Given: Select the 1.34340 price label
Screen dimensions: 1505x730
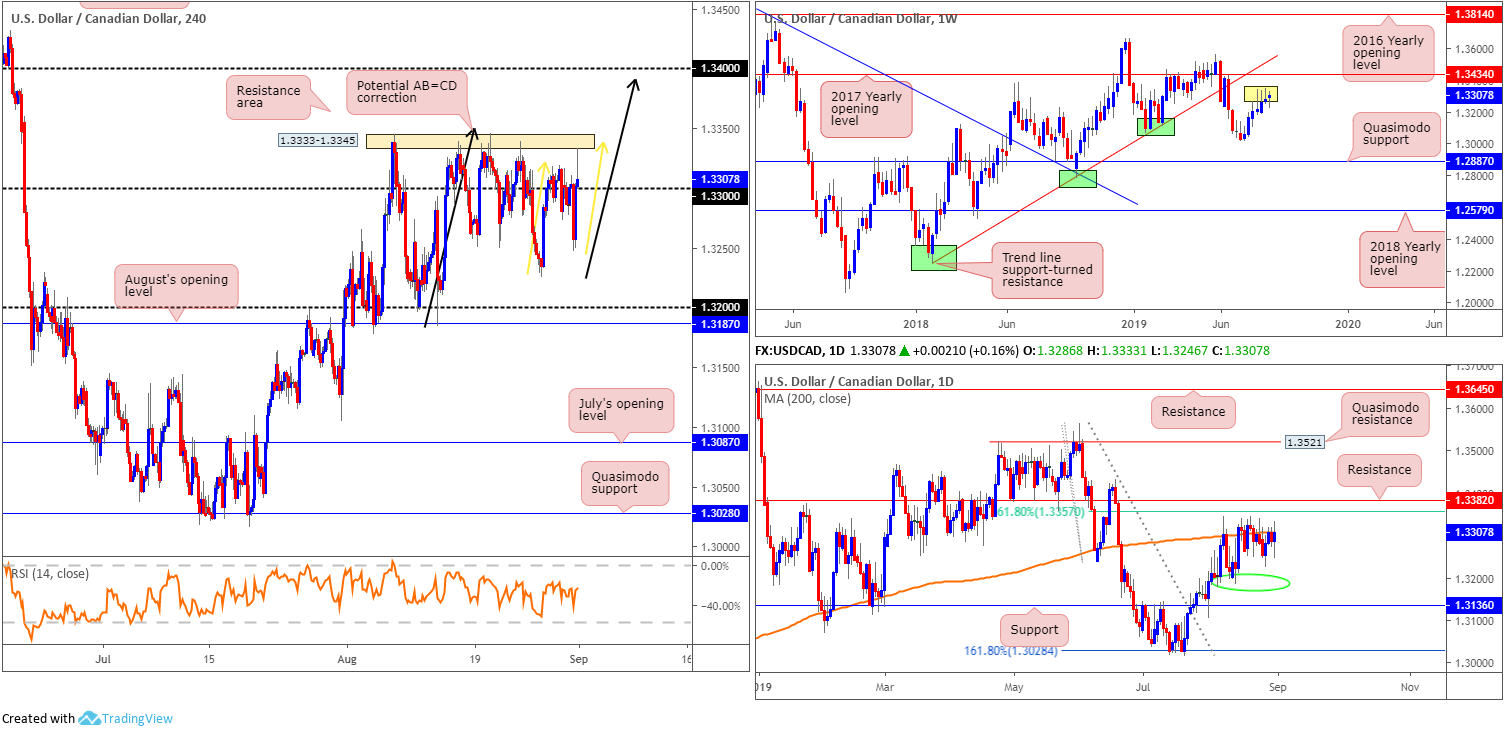Looking at the screenshot, I should (1475, 74).
